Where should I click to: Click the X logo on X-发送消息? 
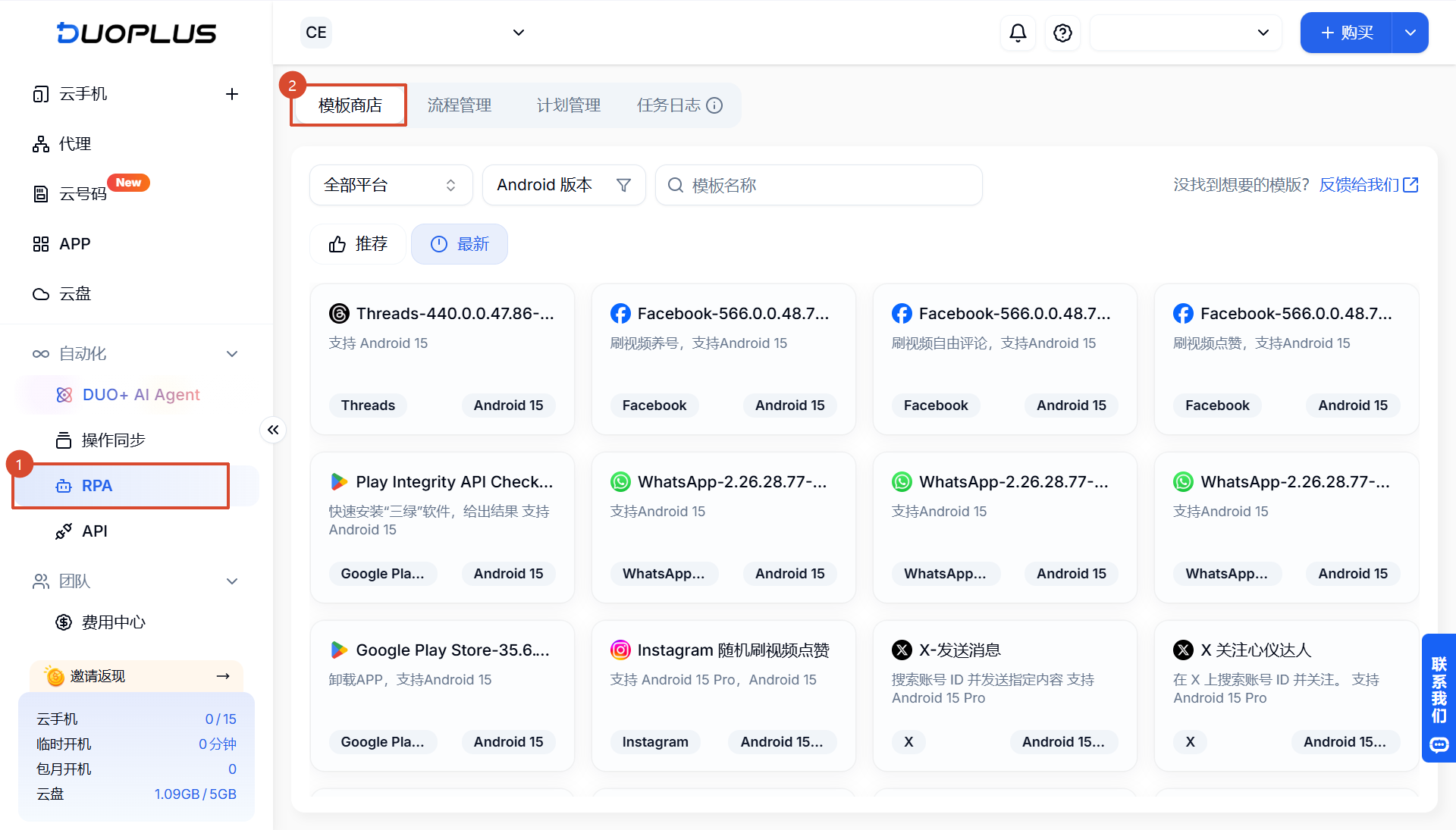(x=902, y=650)
